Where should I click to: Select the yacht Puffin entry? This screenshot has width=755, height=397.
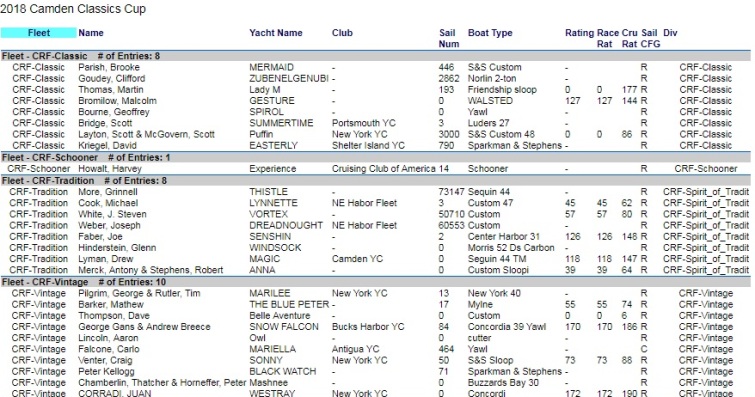click(376, 134)
